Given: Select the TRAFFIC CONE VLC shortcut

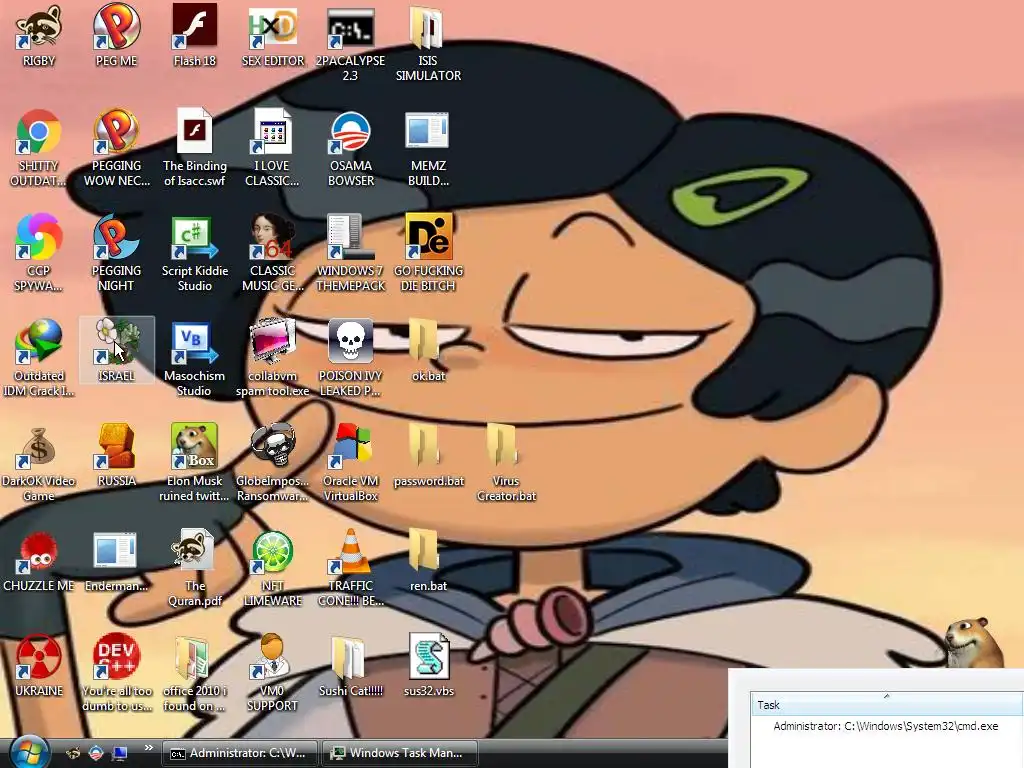Looking at the screenshot, I should tap(351, 552).
